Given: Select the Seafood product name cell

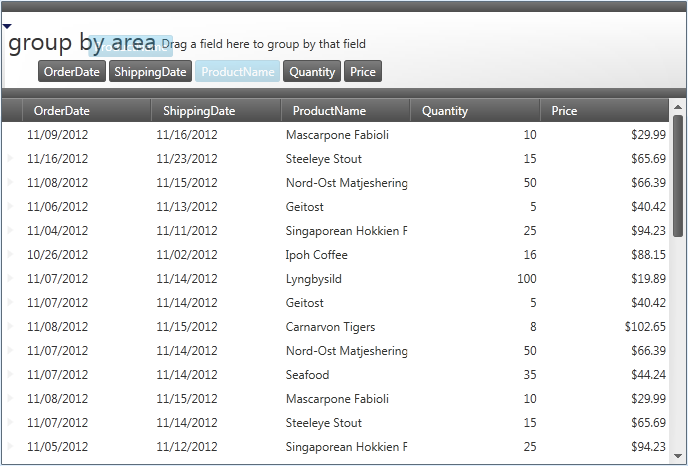Looking at the screenshot, I should (x=307, y=375).
